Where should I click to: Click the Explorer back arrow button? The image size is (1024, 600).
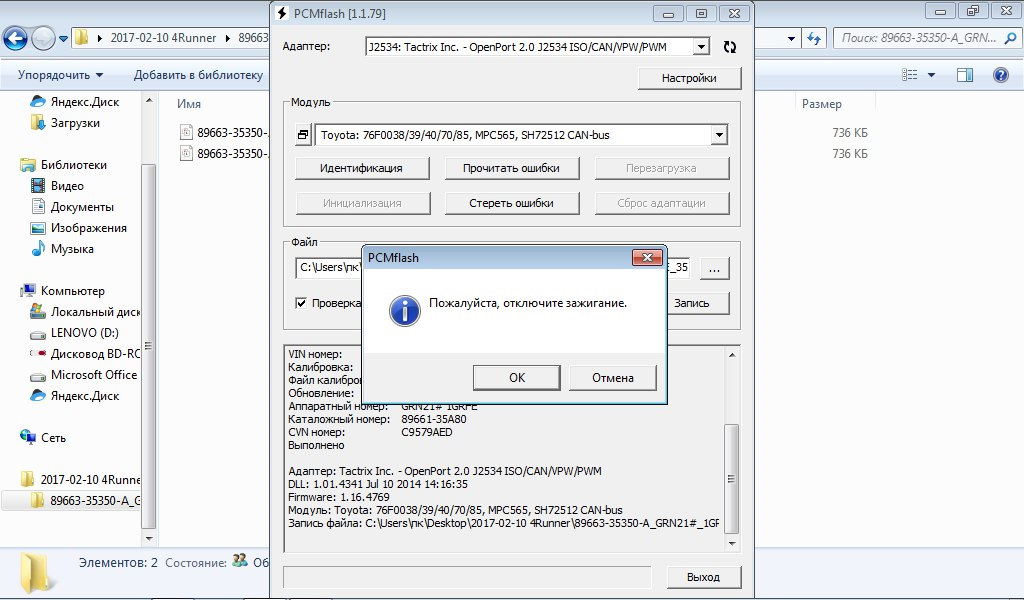(16, 39)
